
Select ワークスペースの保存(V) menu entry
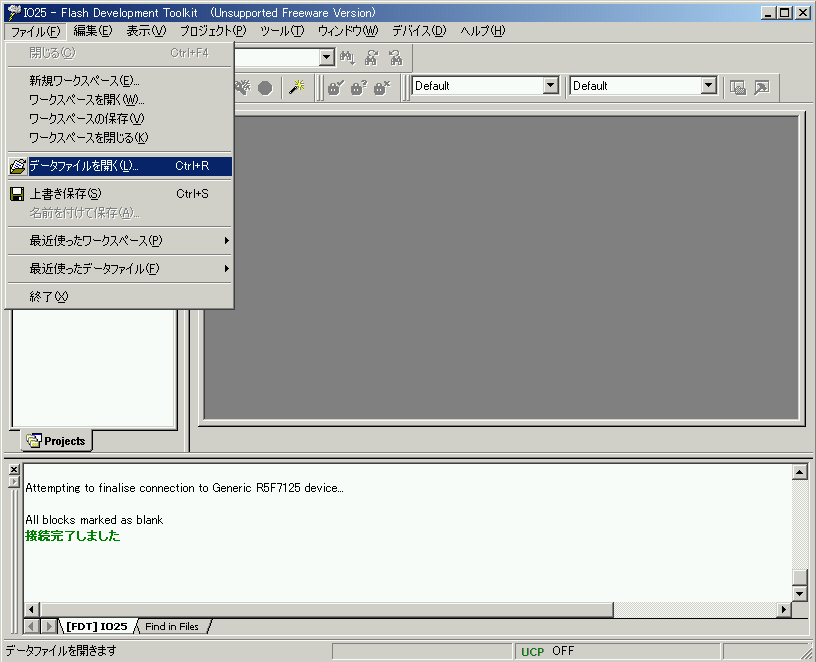(x=120, y=119)
